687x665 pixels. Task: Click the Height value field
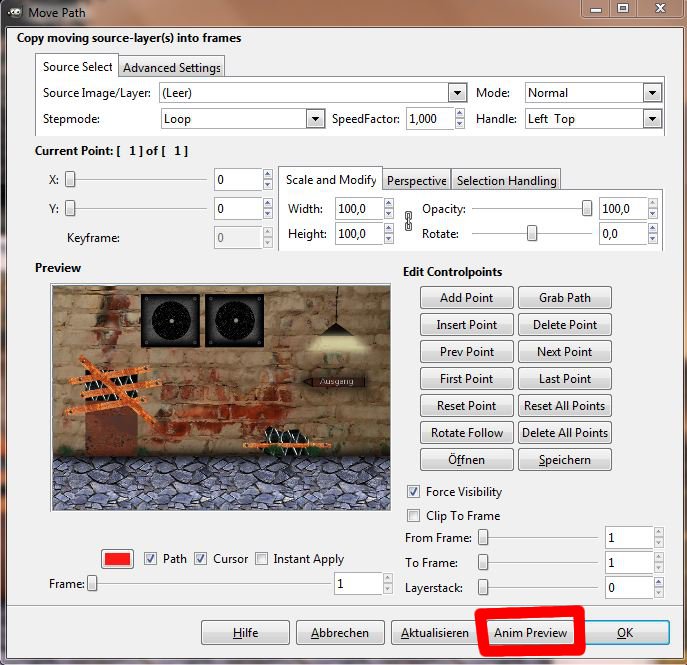[359, 233]
